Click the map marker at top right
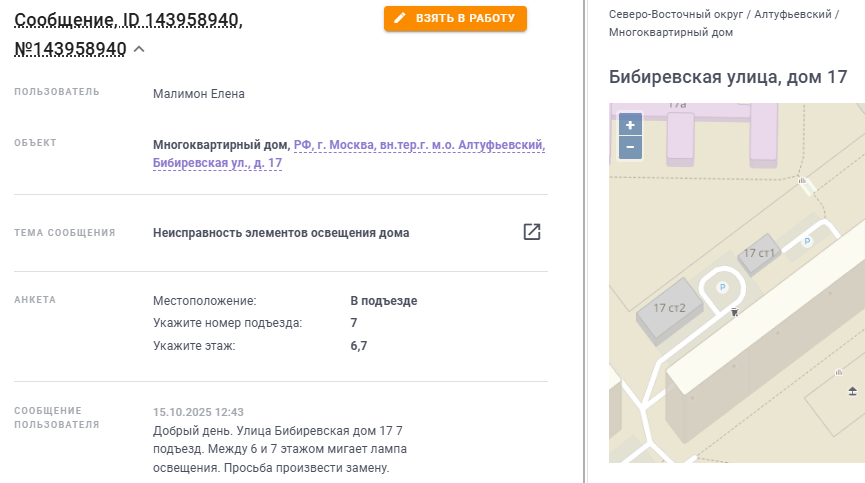This screenshot has width=865, height=483. [802, 181]
